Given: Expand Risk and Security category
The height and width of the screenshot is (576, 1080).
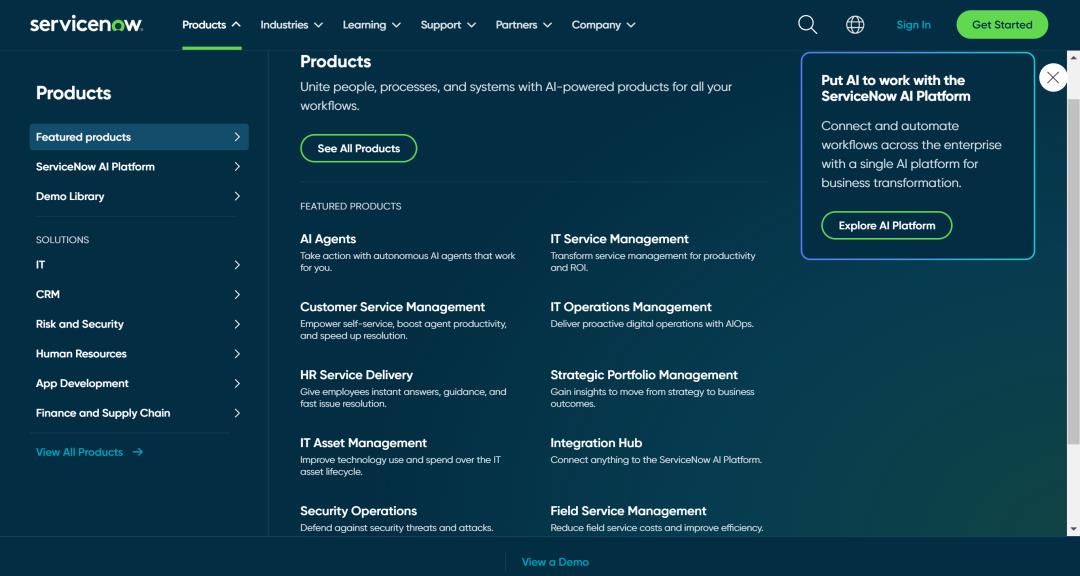Looking at the screenshot, I should (139, 324).
